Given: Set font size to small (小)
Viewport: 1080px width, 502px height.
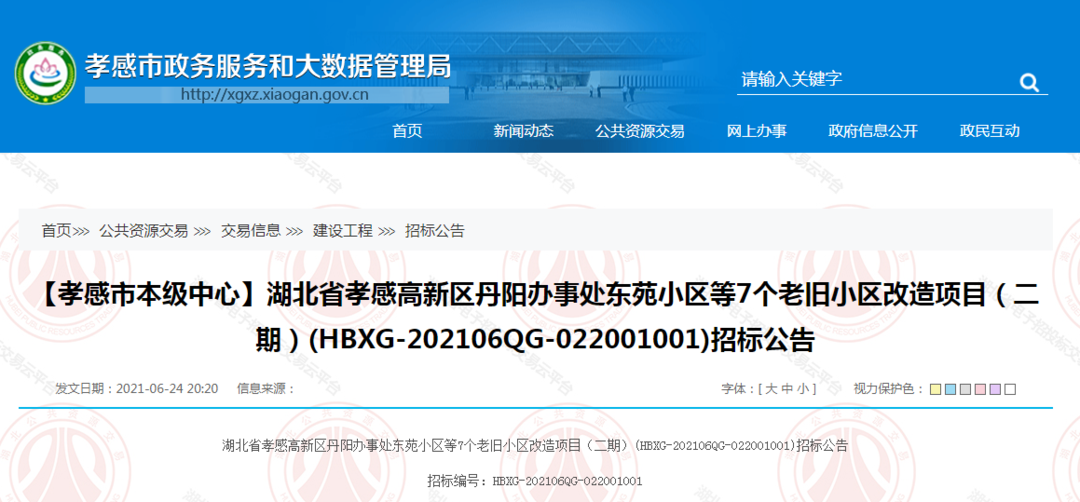Looking at the screenshot, I should [803, 388].
